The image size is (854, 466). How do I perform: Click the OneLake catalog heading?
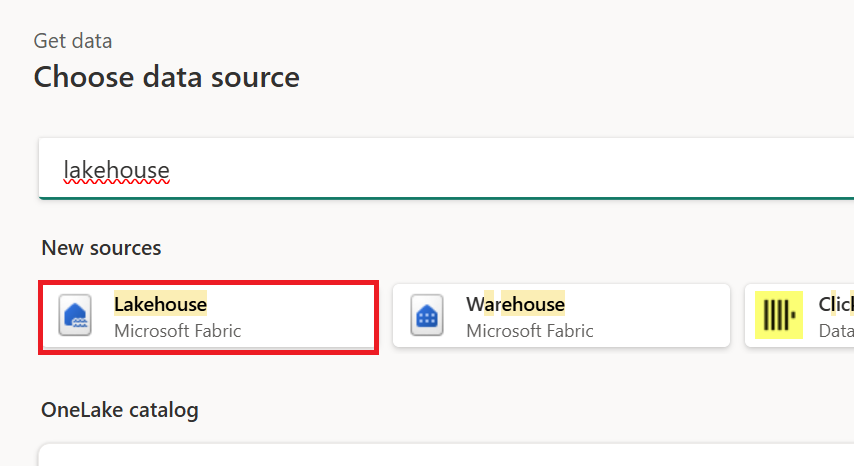120,410
